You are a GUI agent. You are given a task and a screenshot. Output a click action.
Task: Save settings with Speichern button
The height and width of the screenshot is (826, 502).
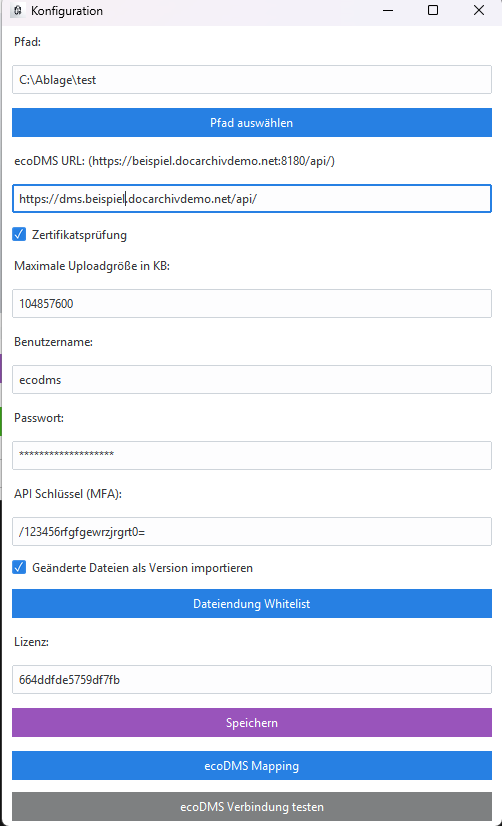(x=252, y=723)
